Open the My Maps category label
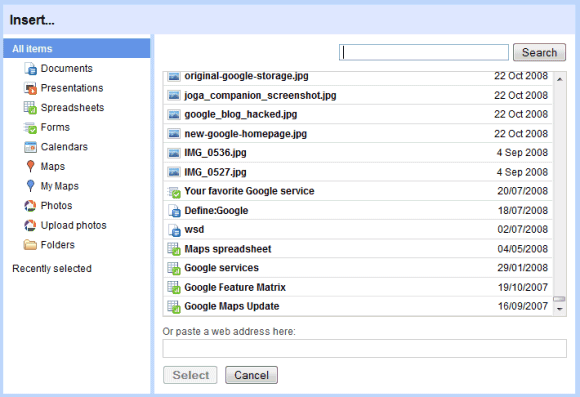Viewport: 580px width, 397px height. click(60, 186)
